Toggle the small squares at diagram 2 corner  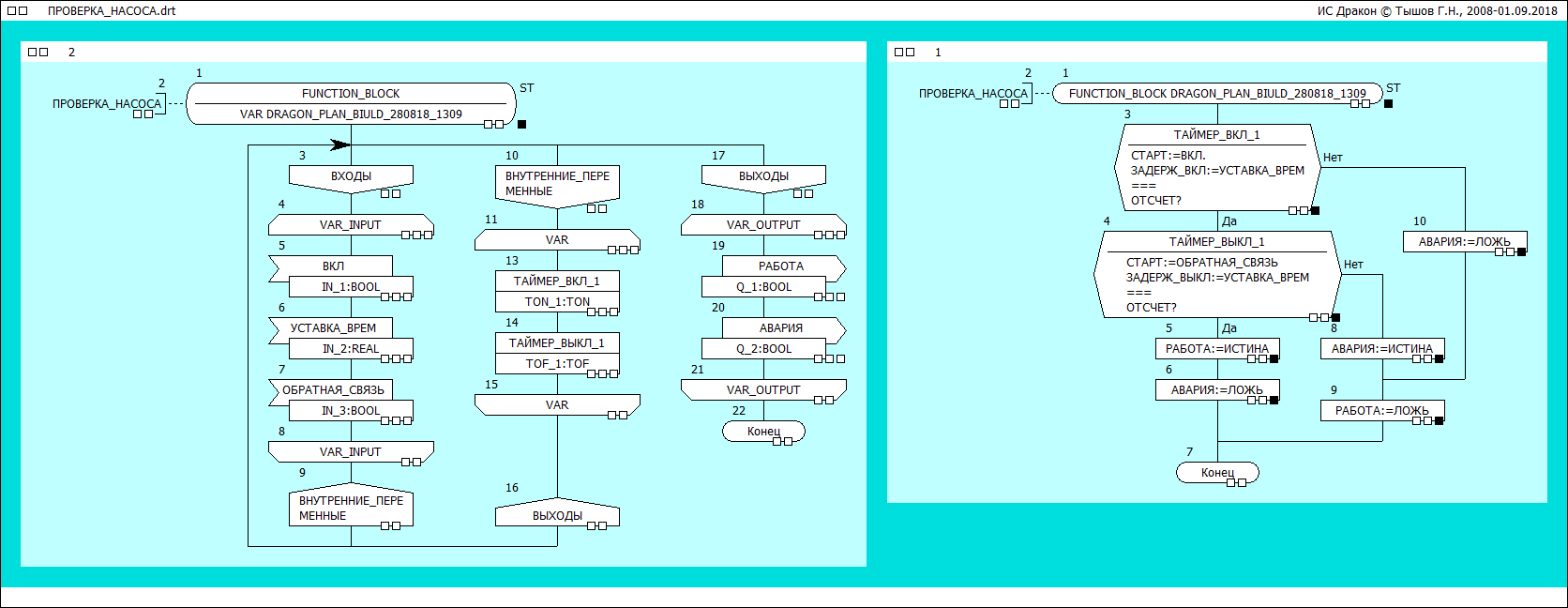[x=38, y=53]
